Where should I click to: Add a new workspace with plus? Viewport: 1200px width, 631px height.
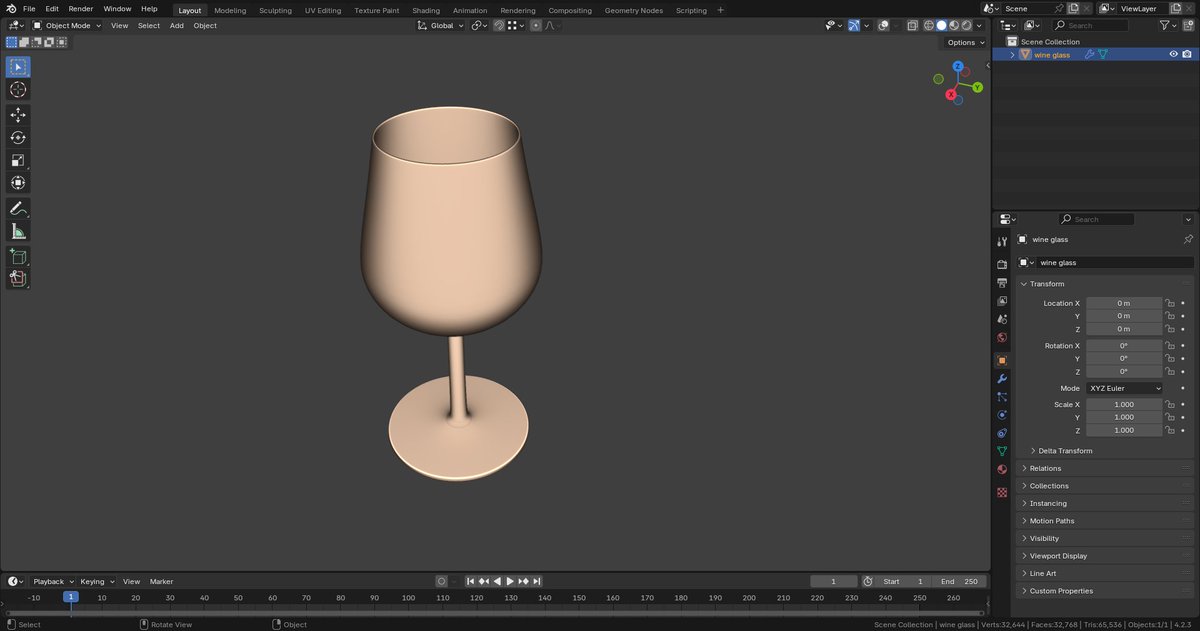pyautogui.click(x=720, y=10)
